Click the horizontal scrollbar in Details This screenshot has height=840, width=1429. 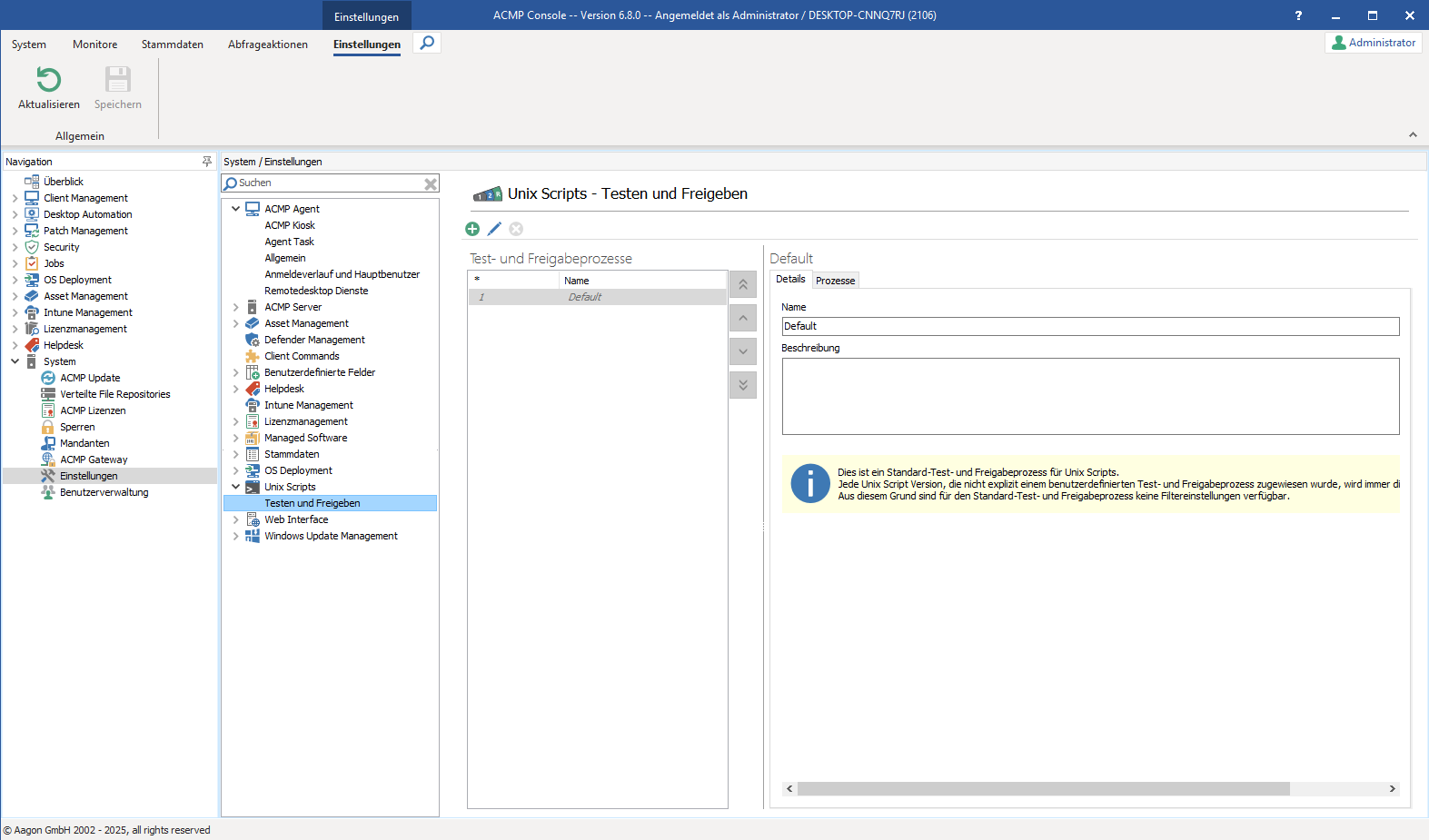click(1042, 789)
